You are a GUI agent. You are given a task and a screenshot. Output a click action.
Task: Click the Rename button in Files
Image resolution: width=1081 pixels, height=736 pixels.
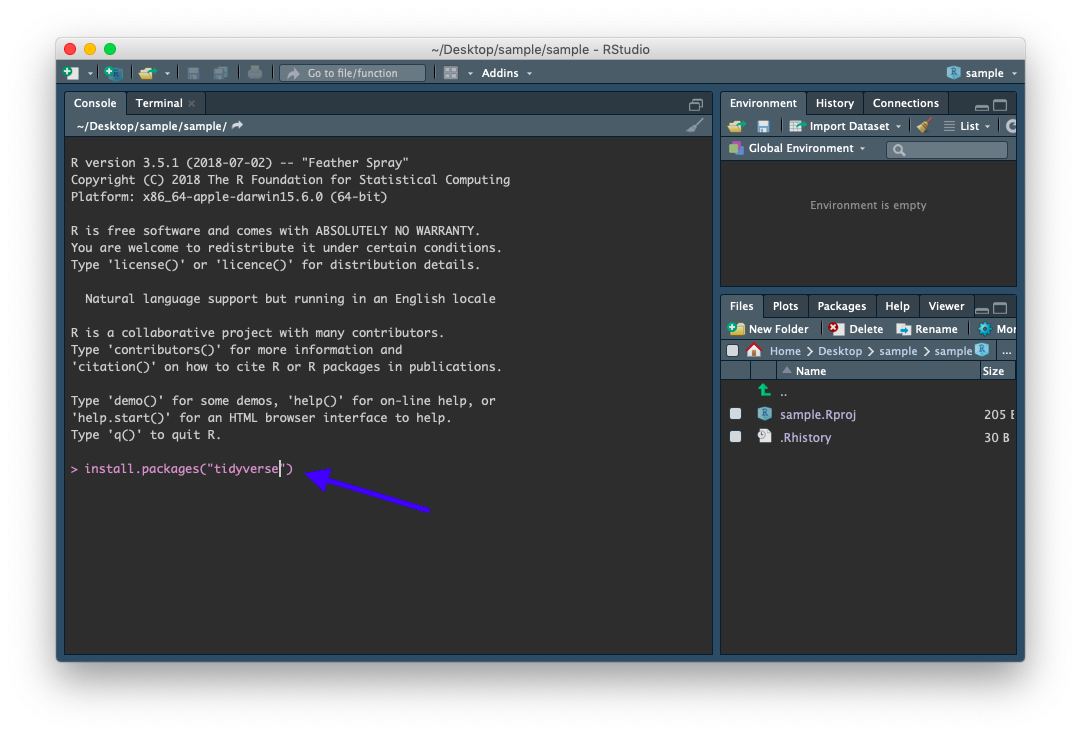click(927, 329)
